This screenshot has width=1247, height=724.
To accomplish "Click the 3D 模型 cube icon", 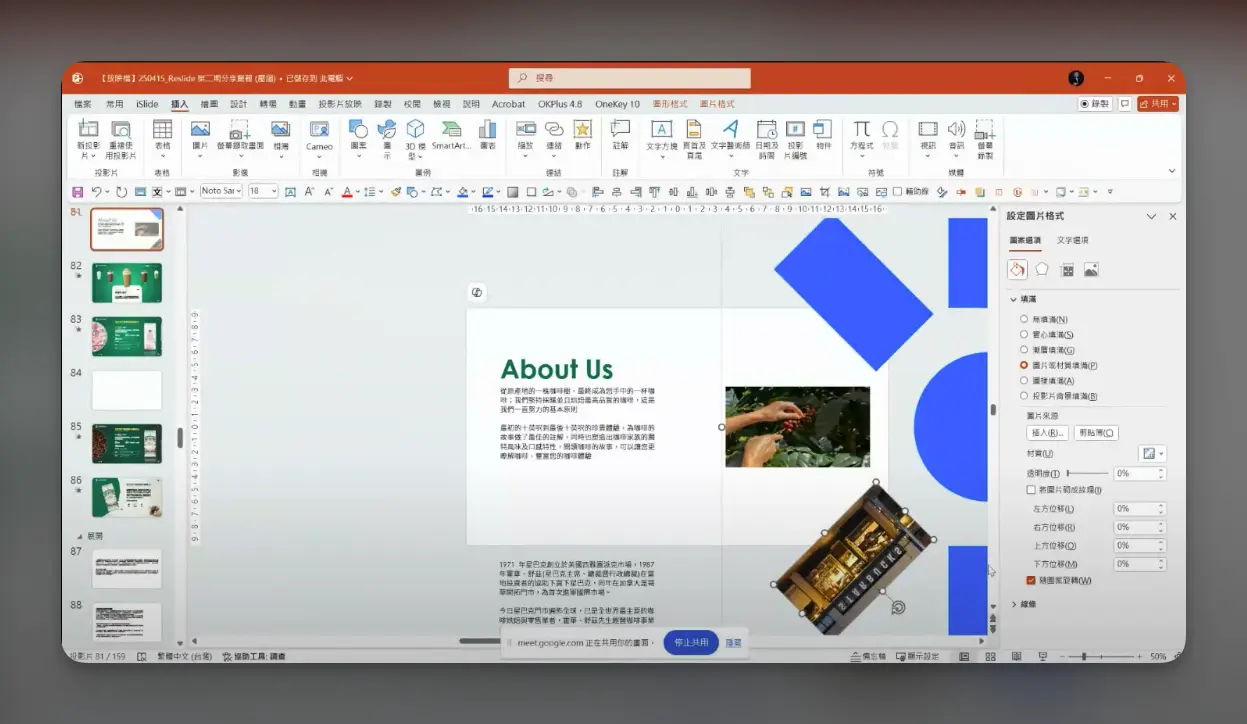I will click(415, 129).
